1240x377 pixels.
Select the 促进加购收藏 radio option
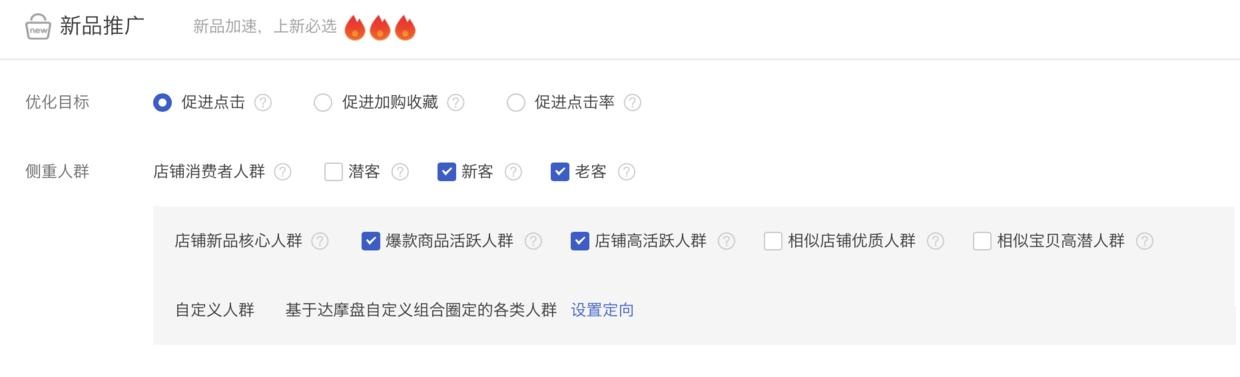point(323,102)
